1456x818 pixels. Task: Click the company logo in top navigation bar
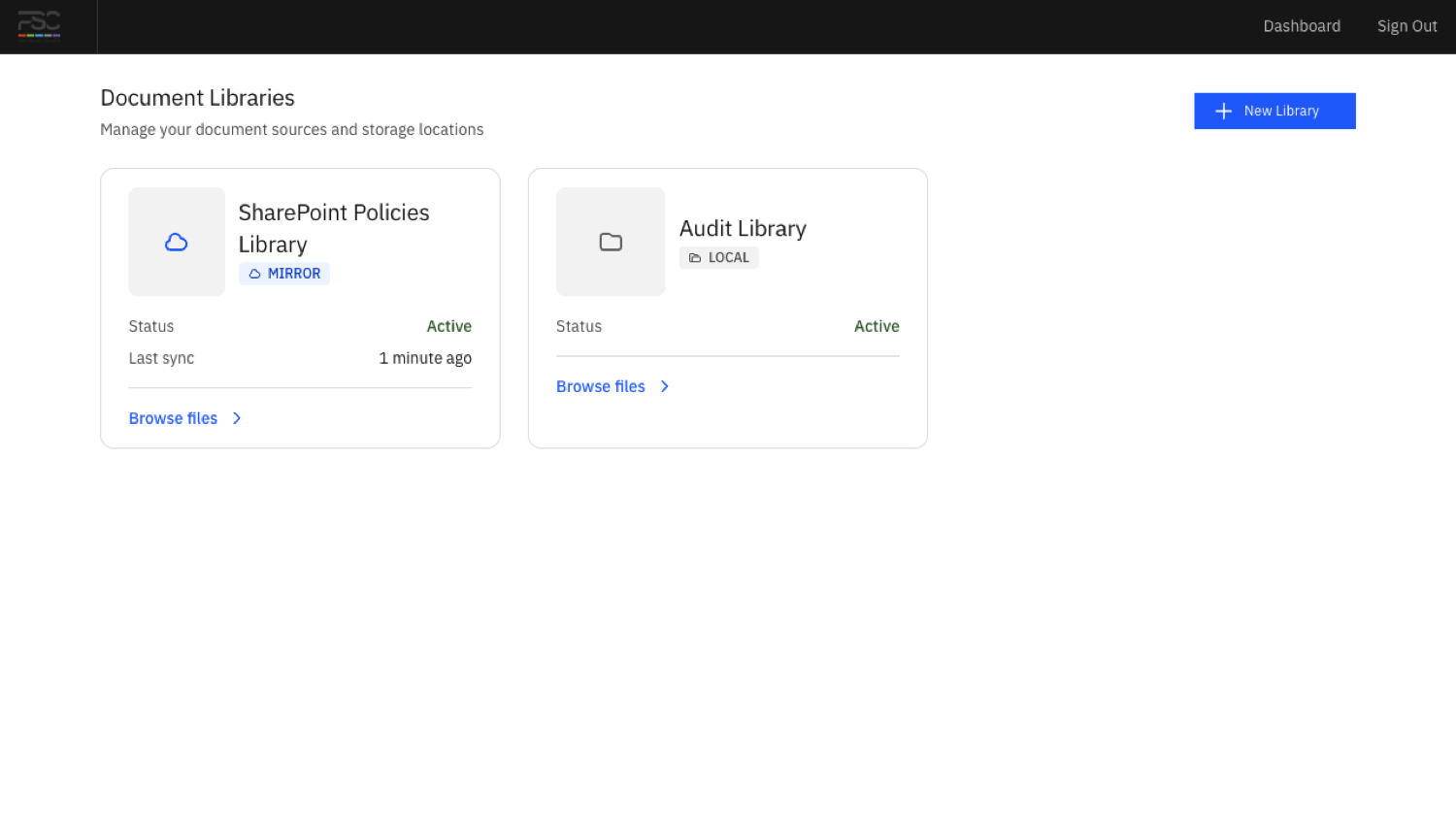coord(39,26)
